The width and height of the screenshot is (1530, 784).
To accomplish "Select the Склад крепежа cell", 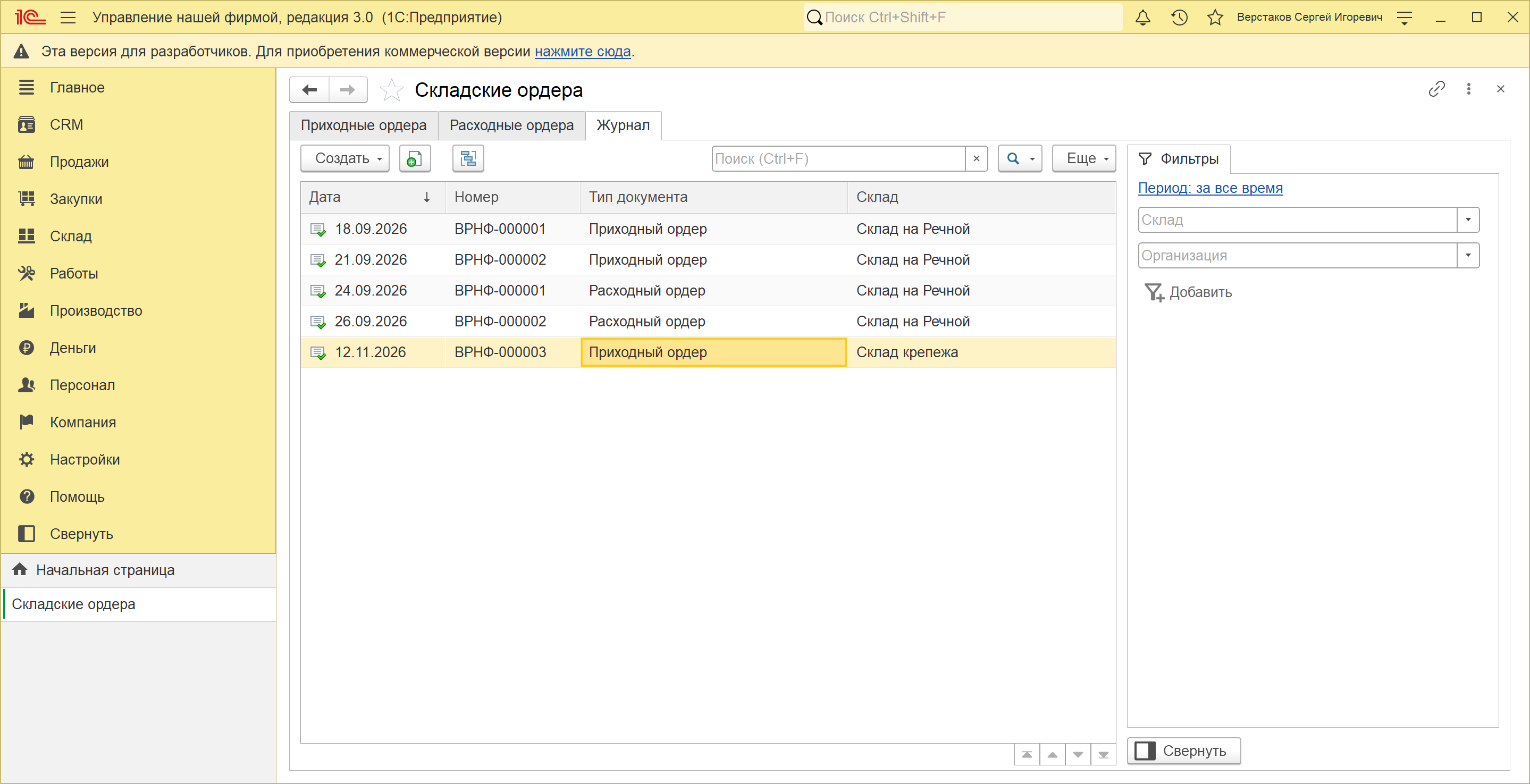I will (x=981, y=352).
